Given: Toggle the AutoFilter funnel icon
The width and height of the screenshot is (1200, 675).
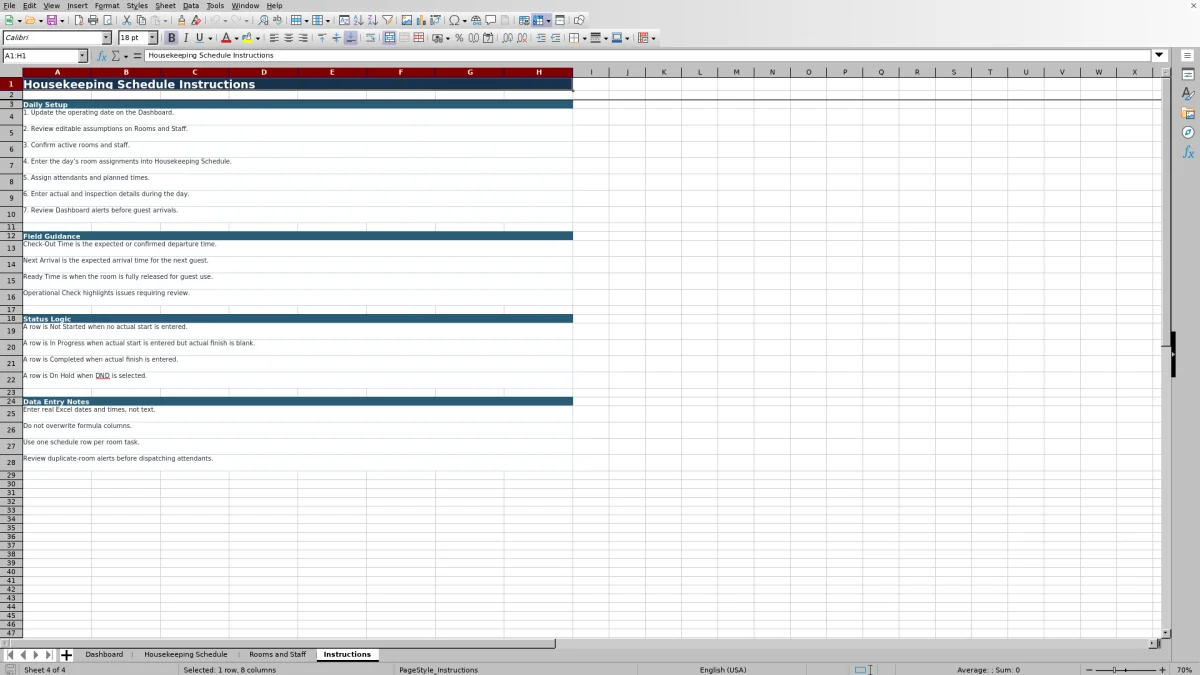Looking at the screenshot, I should pyautogui.click(x=387, y=20).
